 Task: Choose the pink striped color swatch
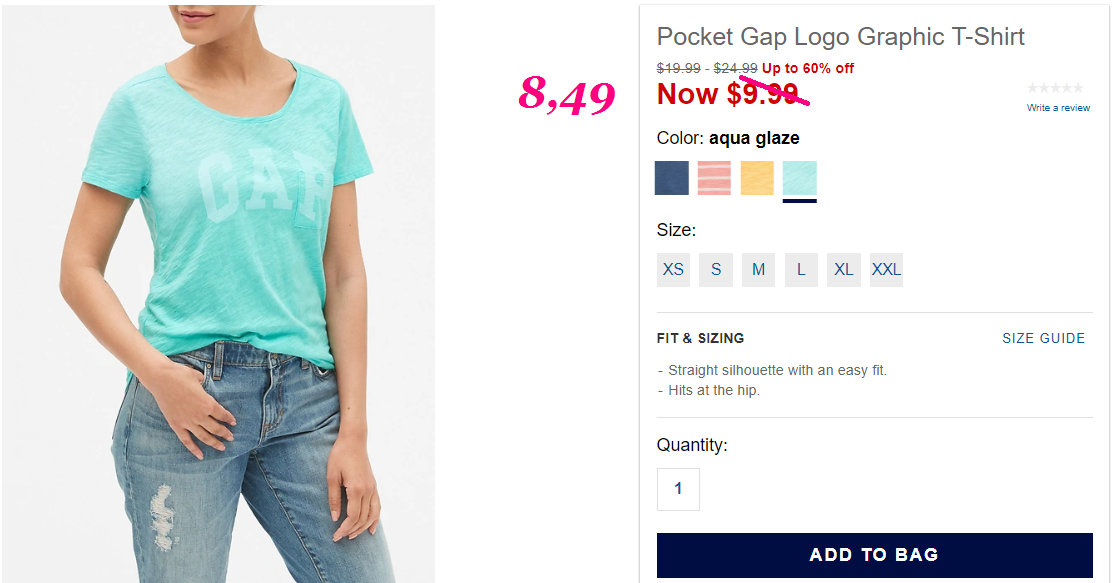click(x=714, y=178)
